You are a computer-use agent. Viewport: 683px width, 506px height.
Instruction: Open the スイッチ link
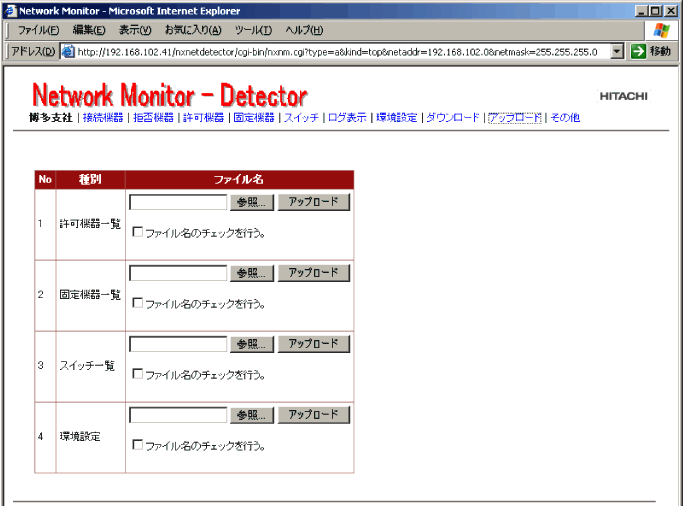click(x=301, y=118)
